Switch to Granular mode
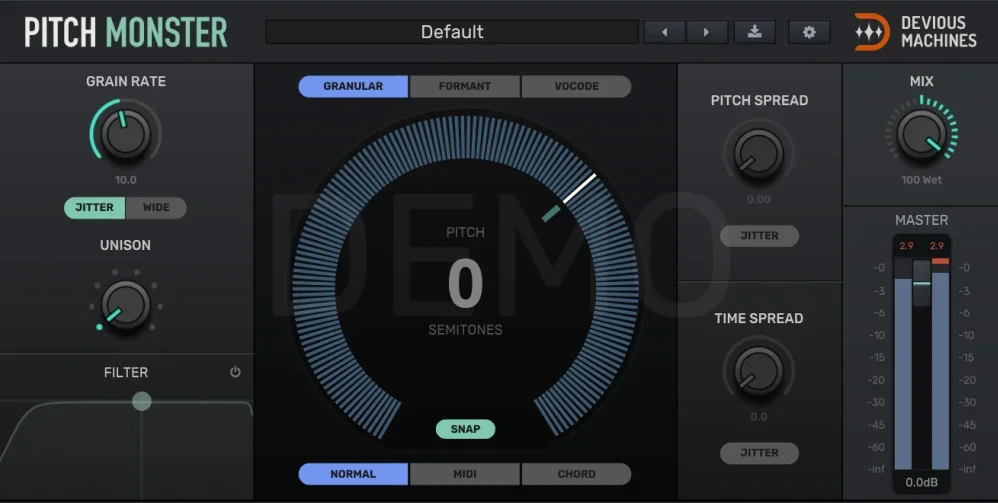Viewport: 998px width, 503px height. pyautogui.click(x=353, y=86)
